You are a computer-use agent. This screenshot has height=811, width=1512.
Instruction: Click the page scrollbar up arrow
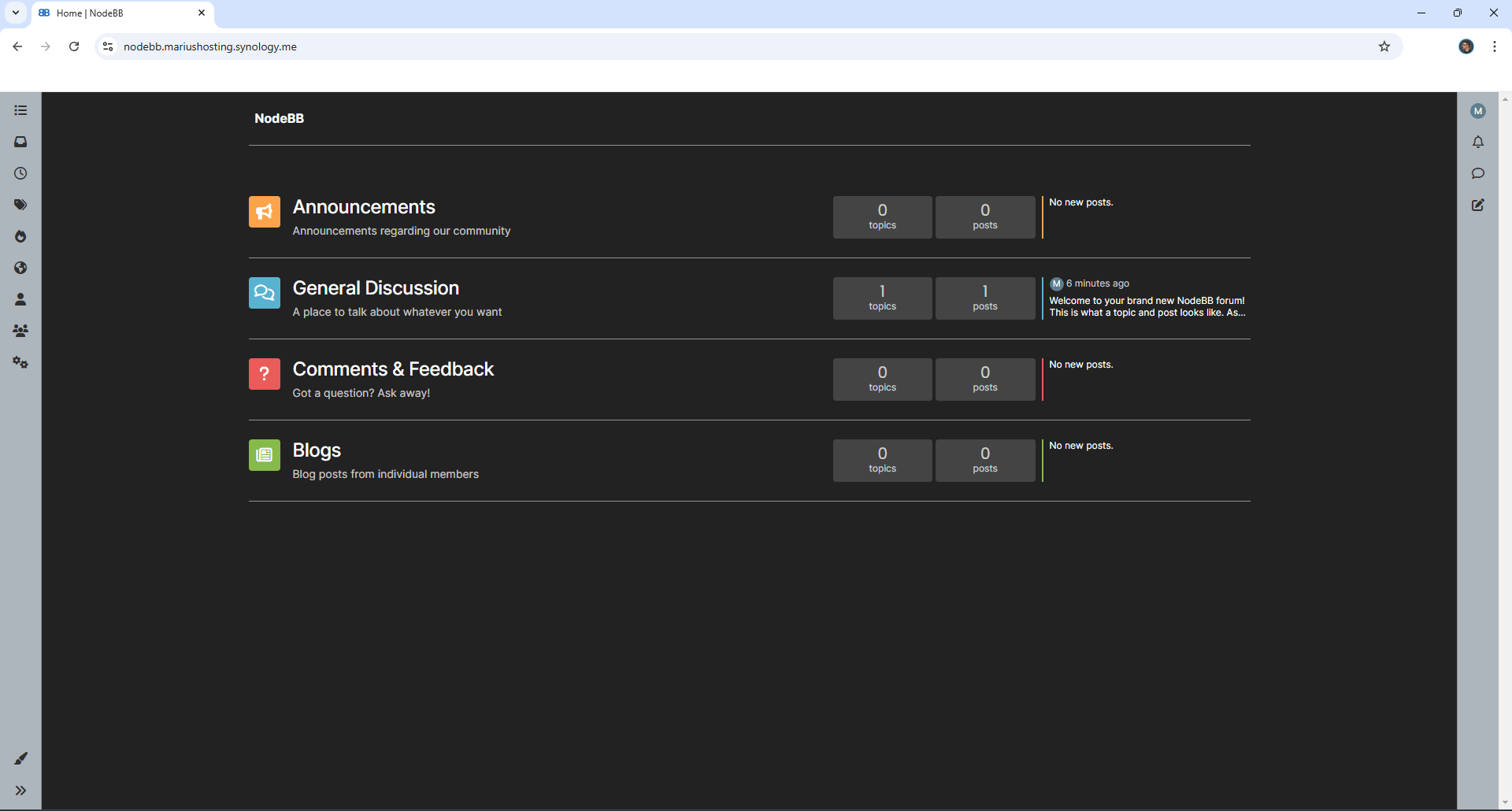pyautogui.click(x=1505, y=98)
